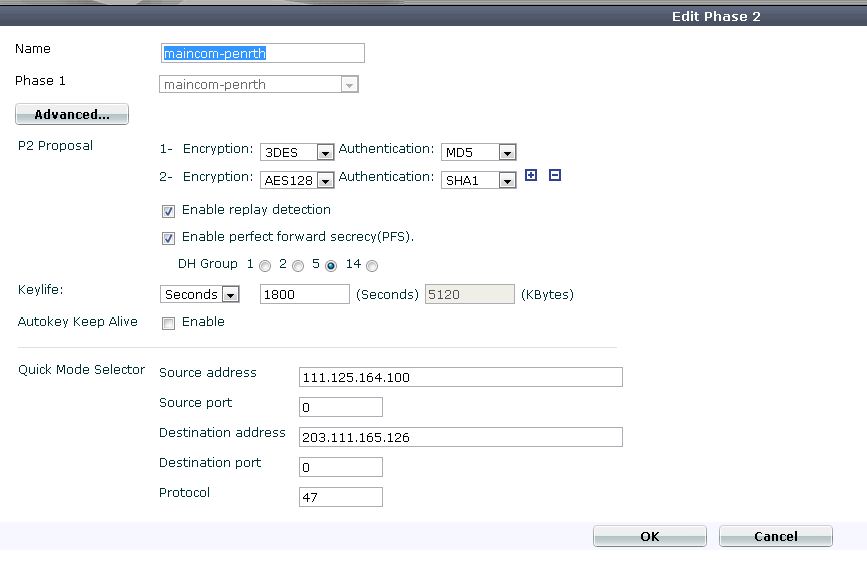Viewport: 867px width, 584px height.
Task: Toggle Enable replay detection checkbox
Action: pos(168,211)
